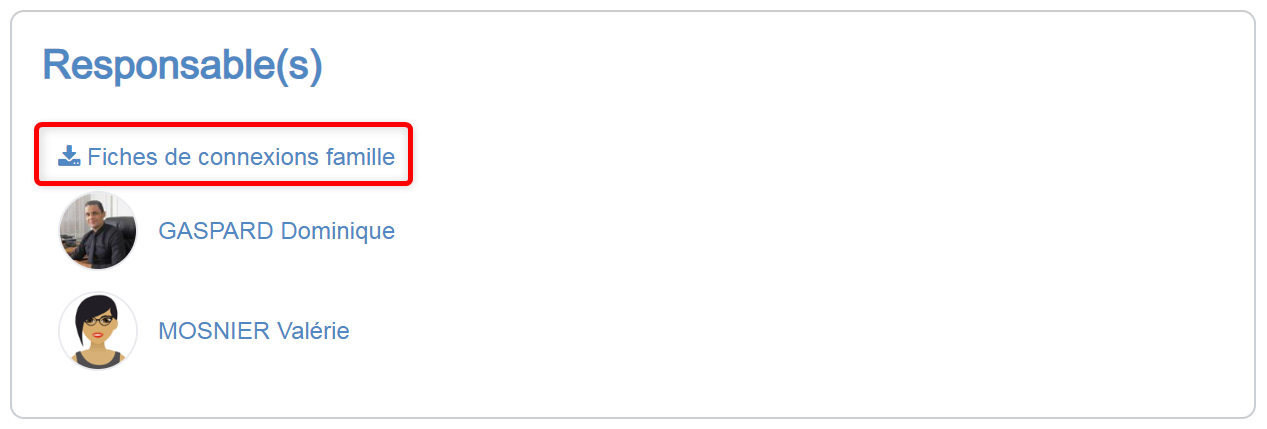This screenshot has height=429, width=1267.
Task: Click the round picture next to MOSNIER
Action: (98, 331)
